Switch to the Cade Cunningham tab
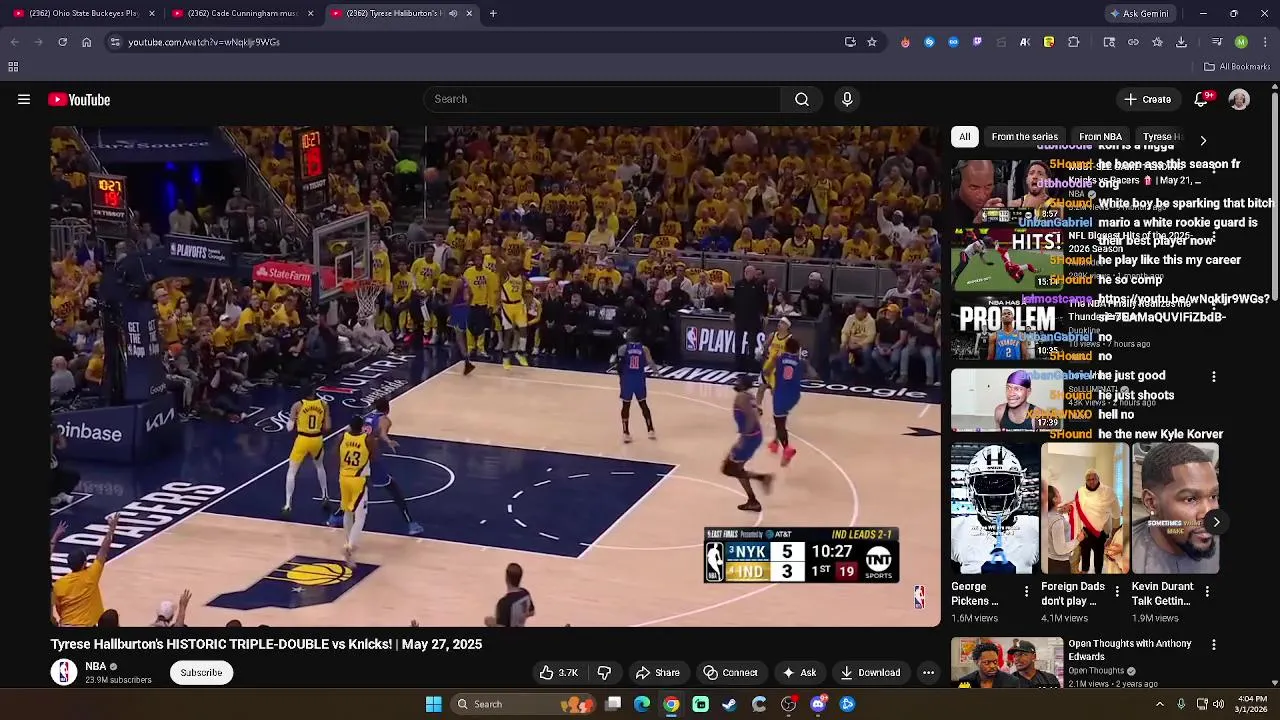The image size is (1280, 720). click(x=244, y=13)
